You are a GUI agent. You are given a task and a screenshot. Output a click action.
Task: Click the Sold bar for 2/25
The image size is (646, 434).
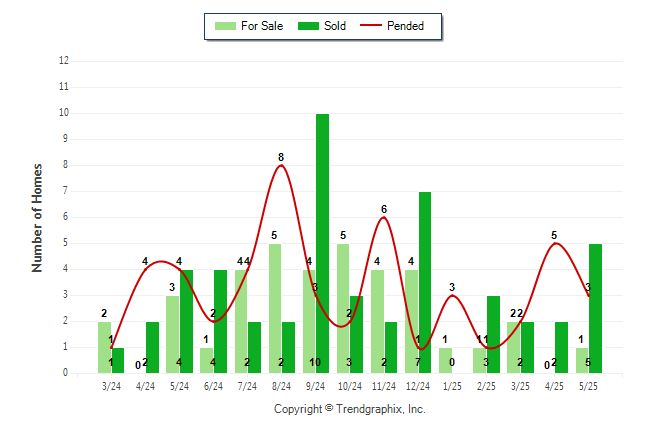[x=493, y=334]
